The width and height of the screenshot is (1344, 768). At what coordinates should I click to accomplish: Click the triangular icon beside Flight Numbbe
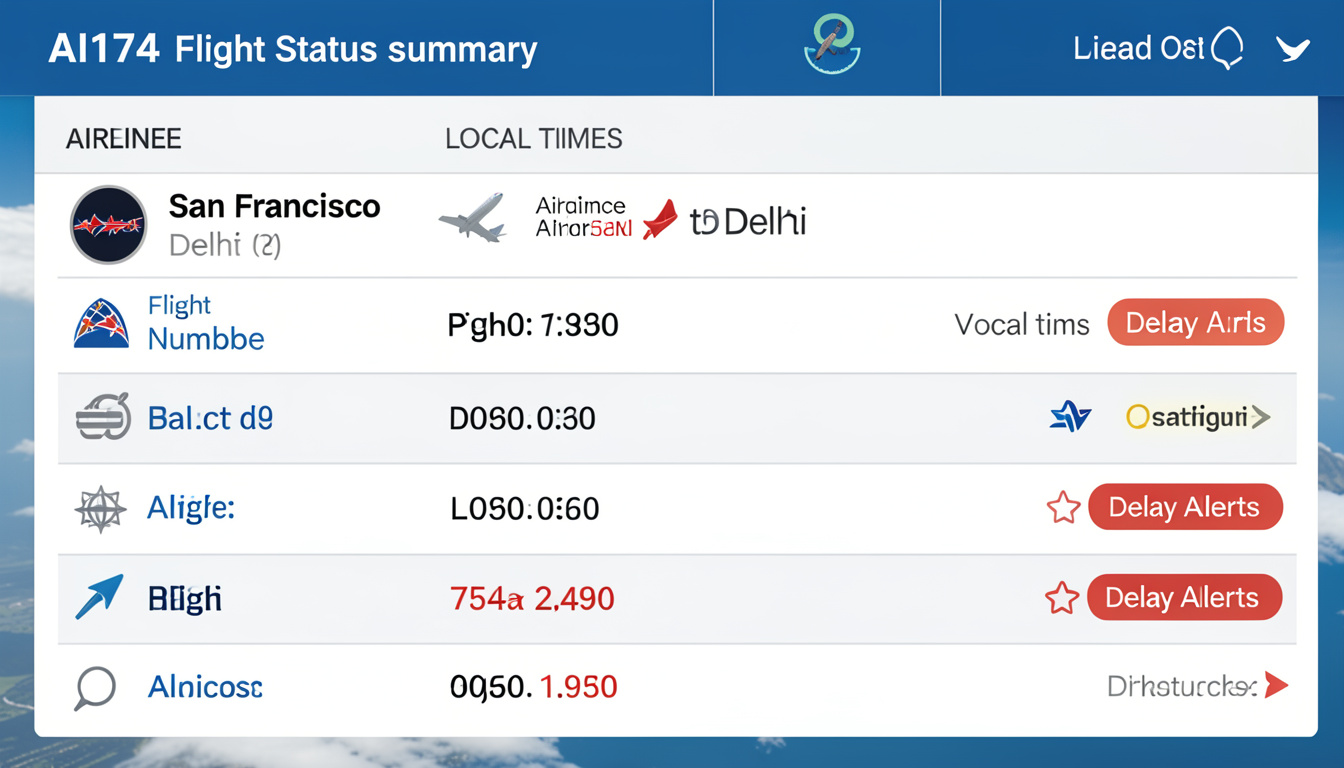pyautogui.click(x=101, y=323)
